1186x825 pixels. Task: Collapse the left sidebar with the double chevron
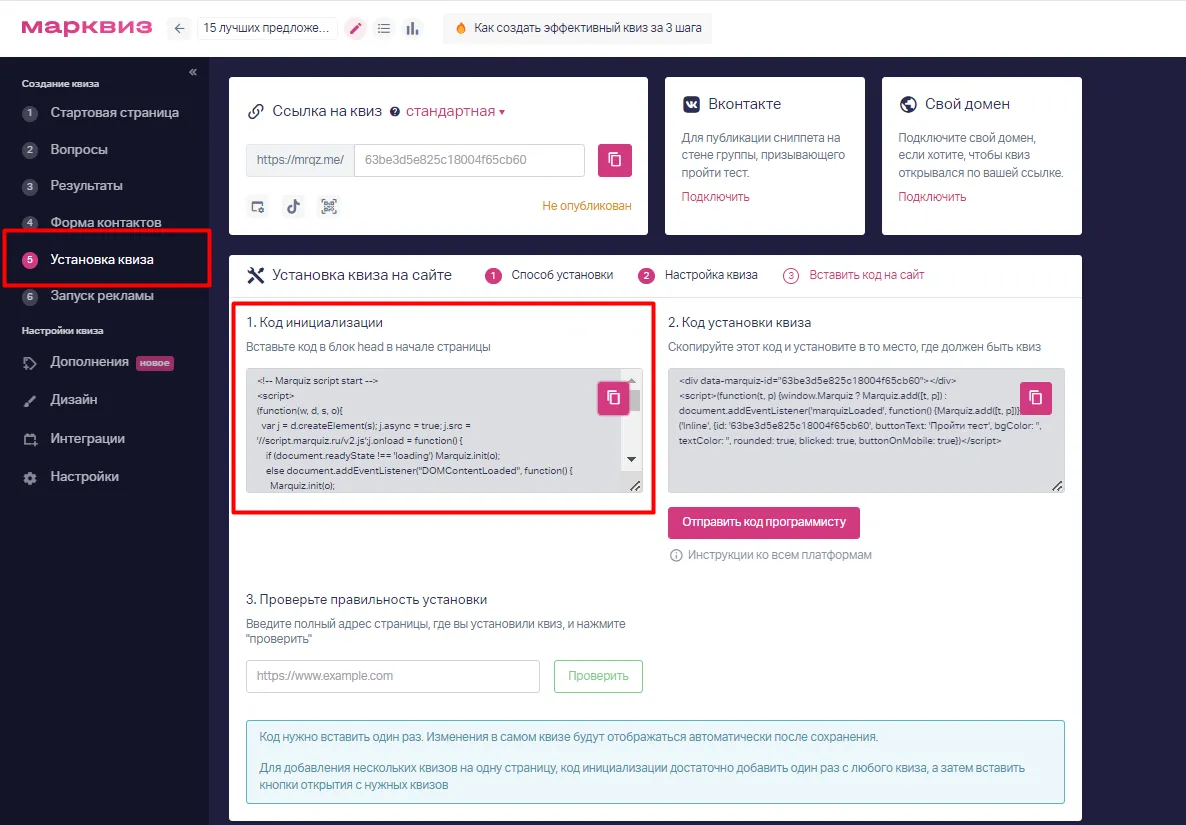[x=193, y=72]
